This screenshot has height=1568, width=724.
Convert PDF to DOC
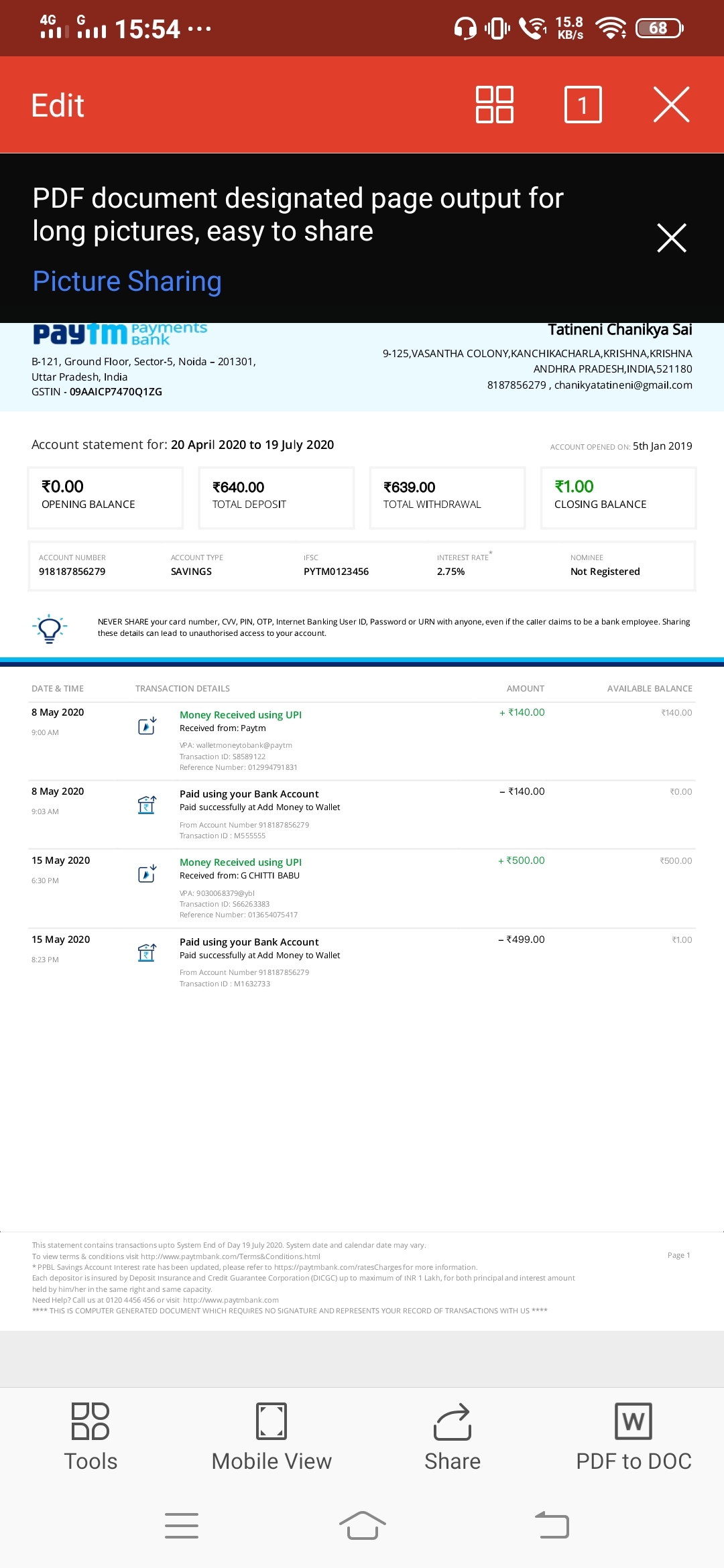point(633,1437)
